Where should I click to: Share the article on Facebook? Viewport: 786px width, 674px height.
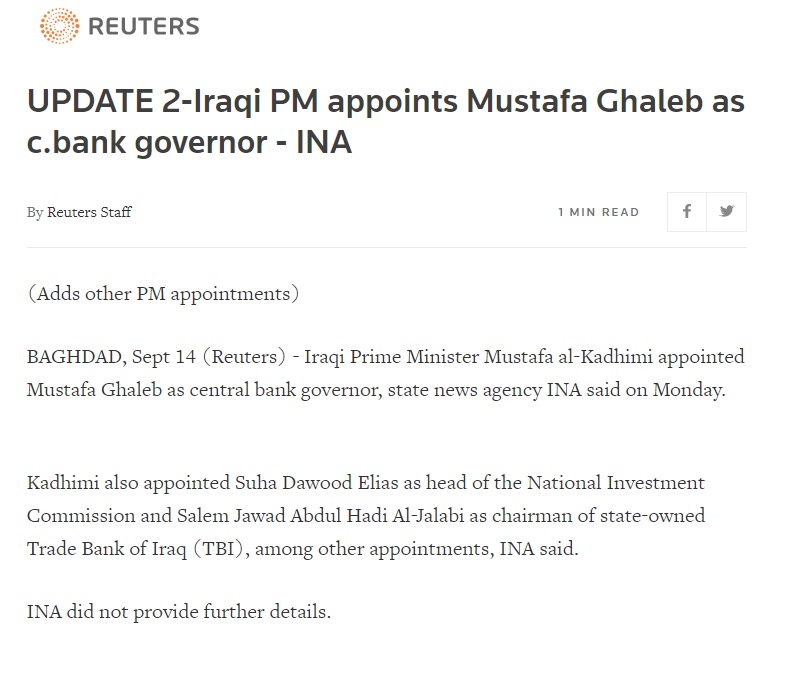687,212
